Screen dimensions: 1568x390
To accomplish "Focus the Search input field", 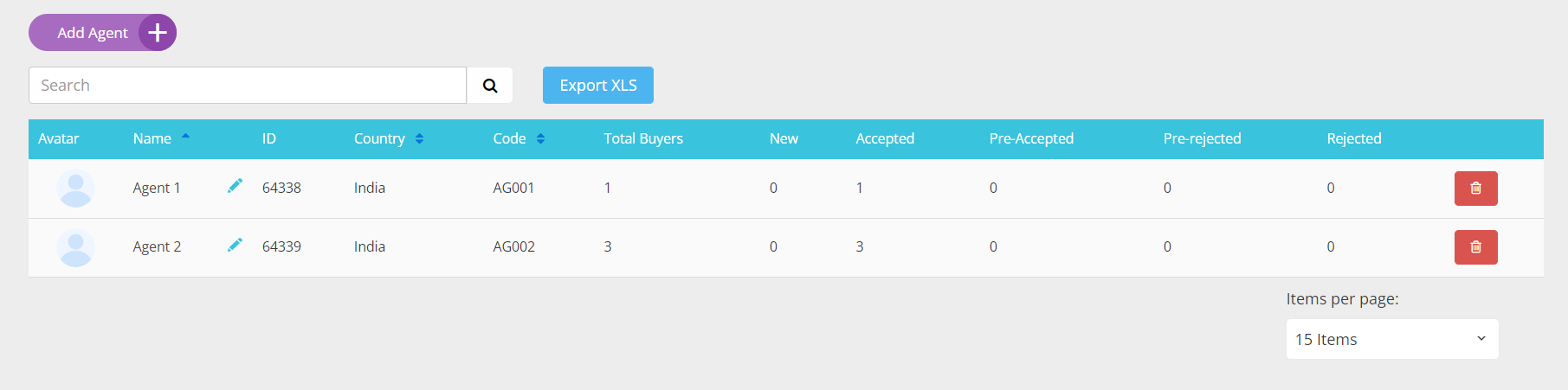I will coord(248,86).
